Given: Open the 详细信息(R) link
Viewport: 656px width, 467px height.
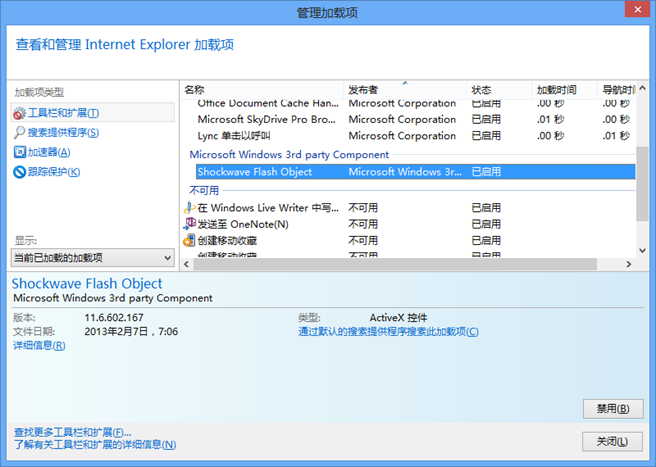Looking at the screenshot, I should click(39, 345).
